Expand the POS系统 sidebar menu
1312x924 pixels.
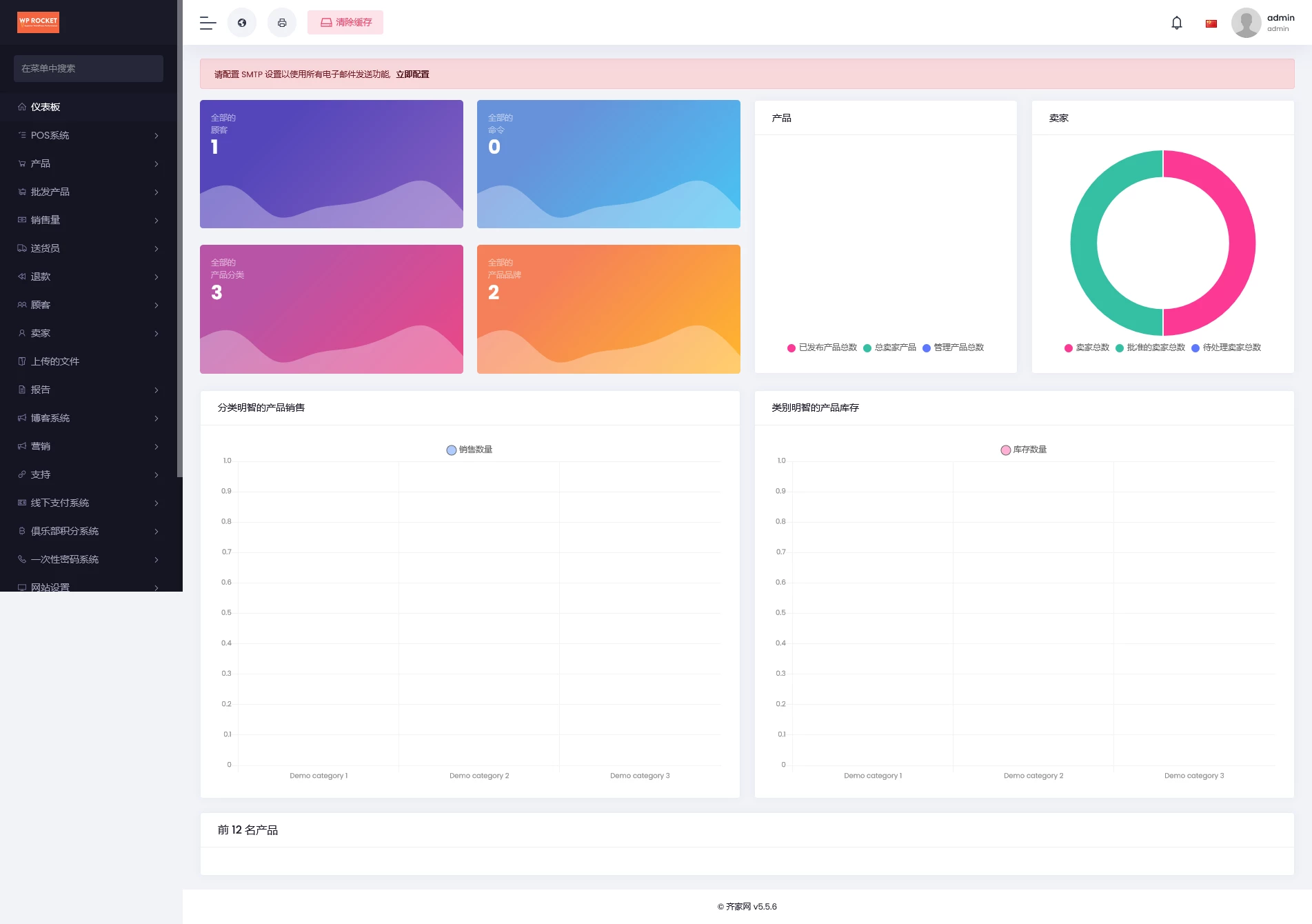coord(88,135)
